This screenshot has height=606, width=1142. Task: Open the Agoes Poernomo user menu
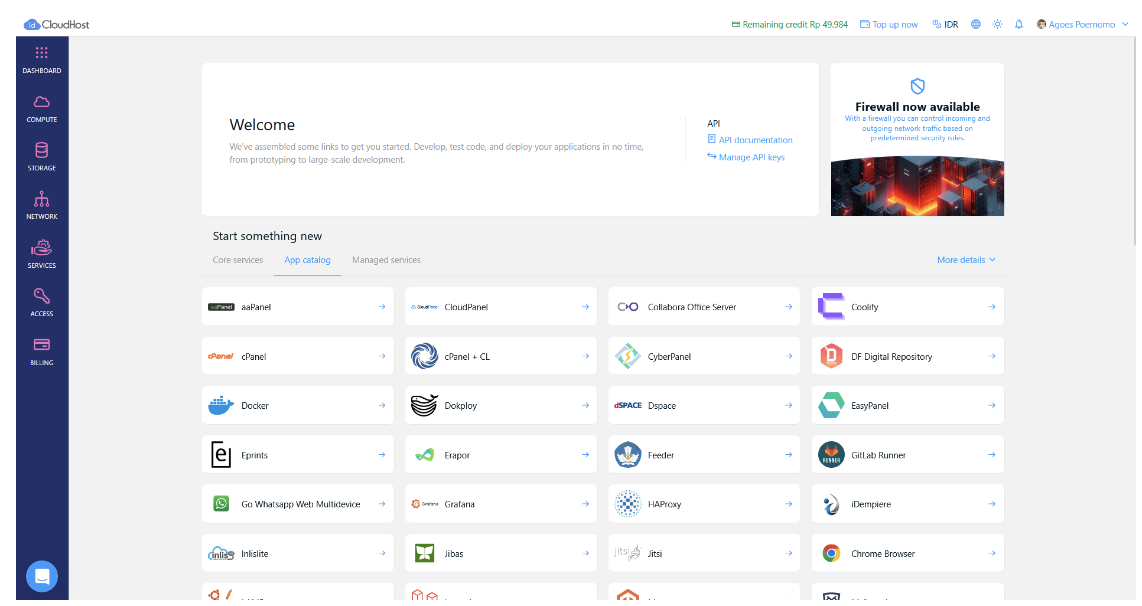[1082, 24]
